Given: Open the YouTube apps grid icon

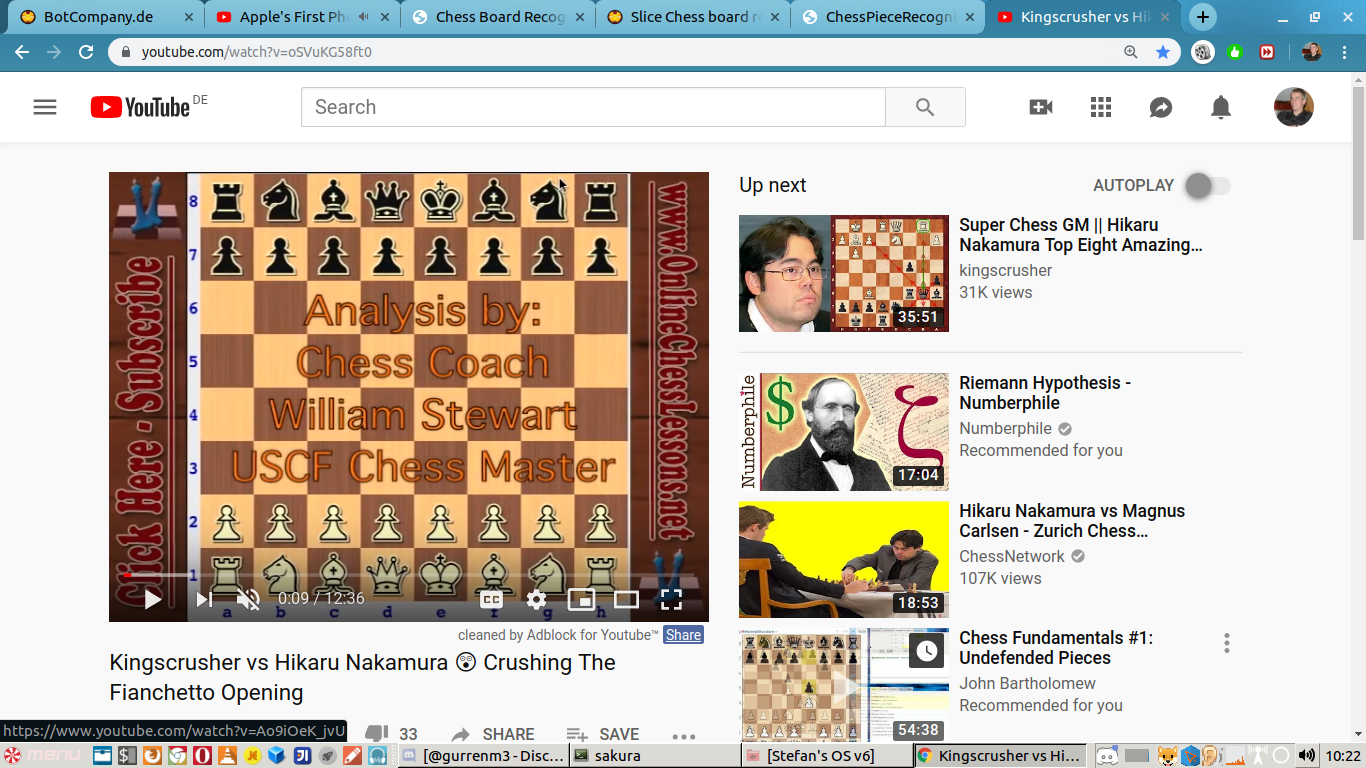Looking at the screenshot, I should pos(1101,107).
